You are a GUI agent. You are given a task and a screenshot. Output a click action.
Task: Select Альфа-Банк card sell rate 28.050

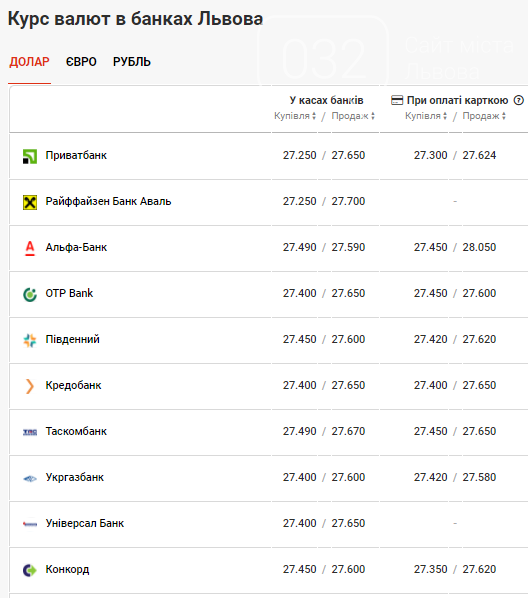pyautogui.click(x=479, y=248)
